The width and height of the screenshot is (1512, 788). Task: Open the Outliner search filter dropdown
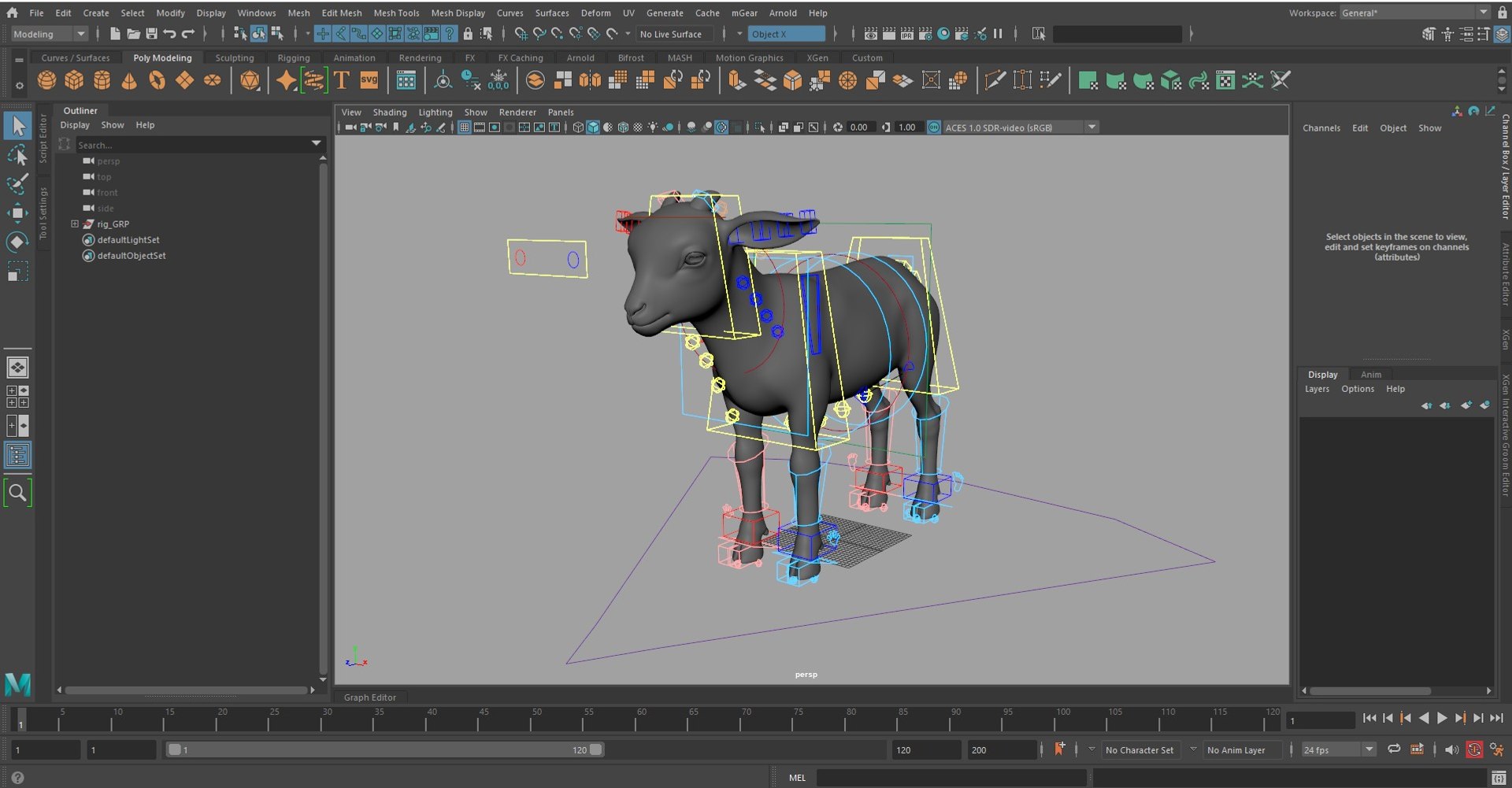point(317,144)
